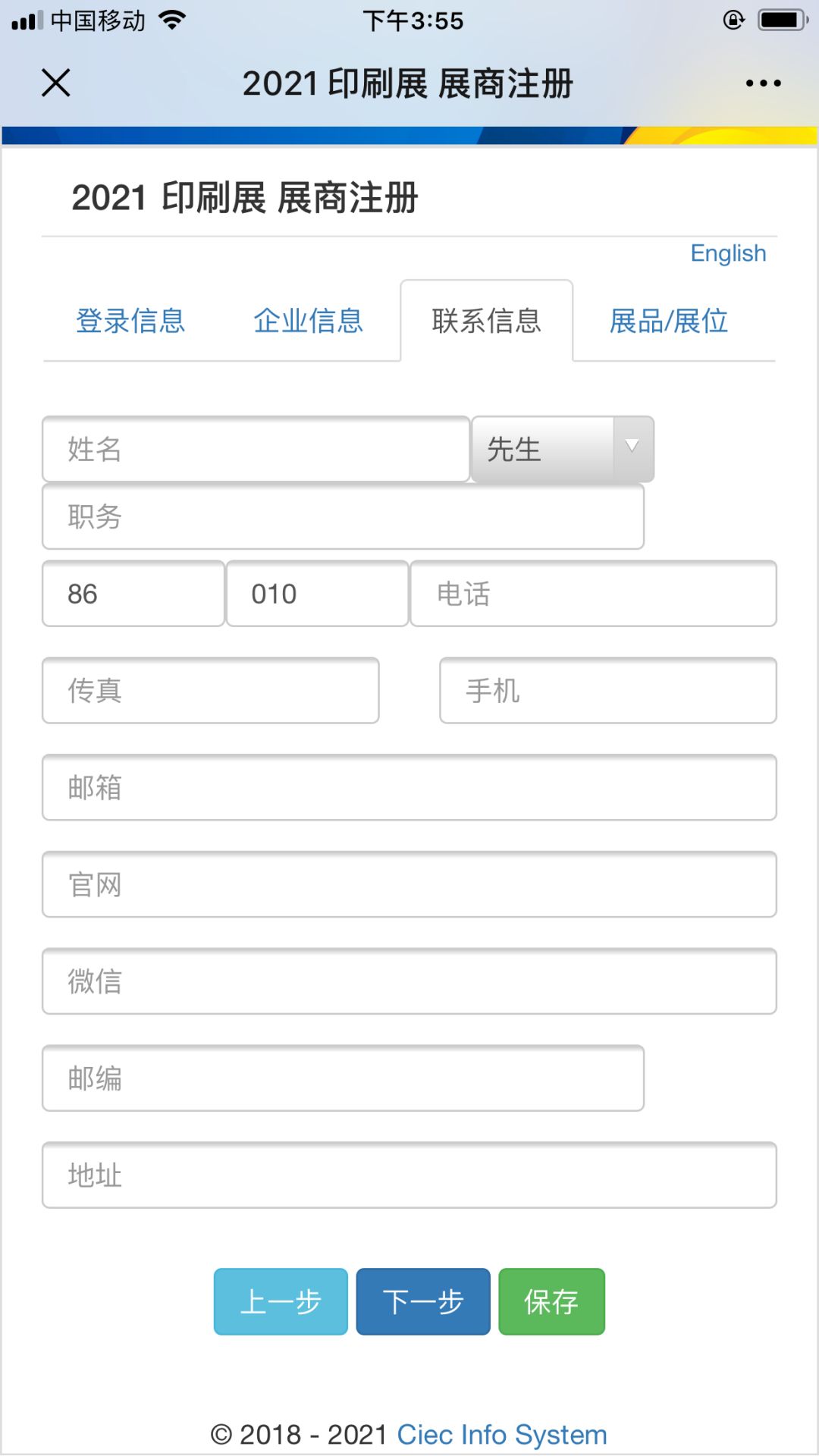Open the 展品/展位 tab

(x=669, y=321)
